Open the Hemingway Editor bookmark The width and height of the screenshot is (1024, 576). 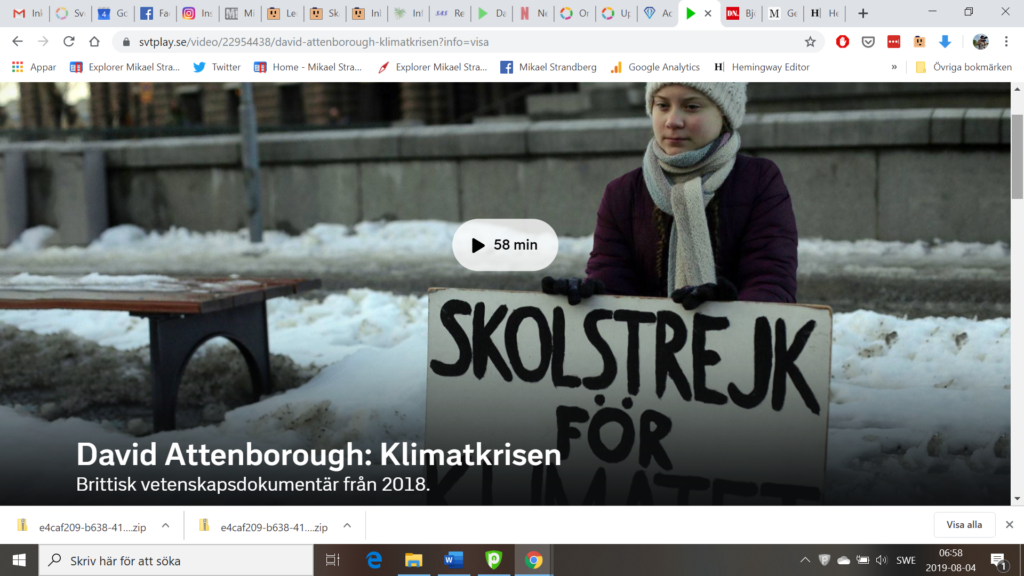[761, 67]
